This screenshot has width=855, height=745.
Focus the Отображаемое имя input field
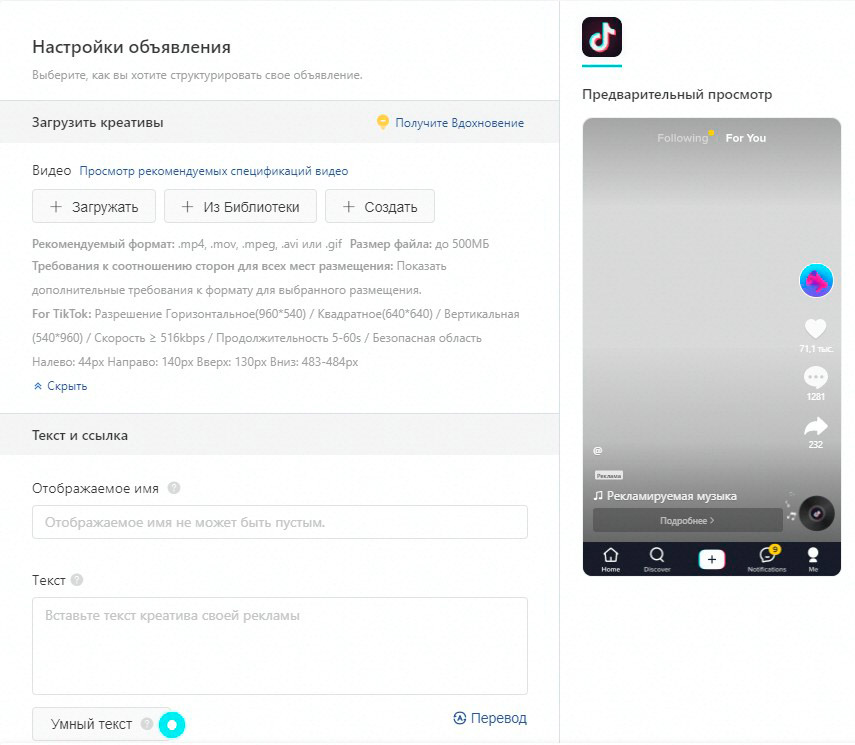(280, 522)
